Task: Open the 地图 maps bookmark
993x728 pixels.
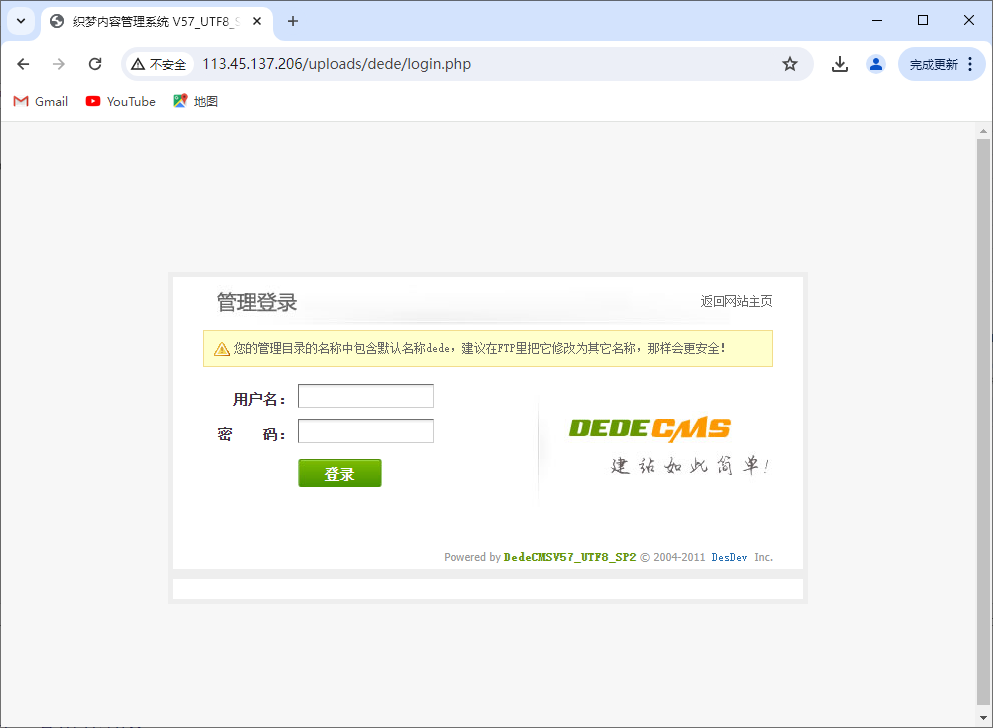Action: point(195,101)
